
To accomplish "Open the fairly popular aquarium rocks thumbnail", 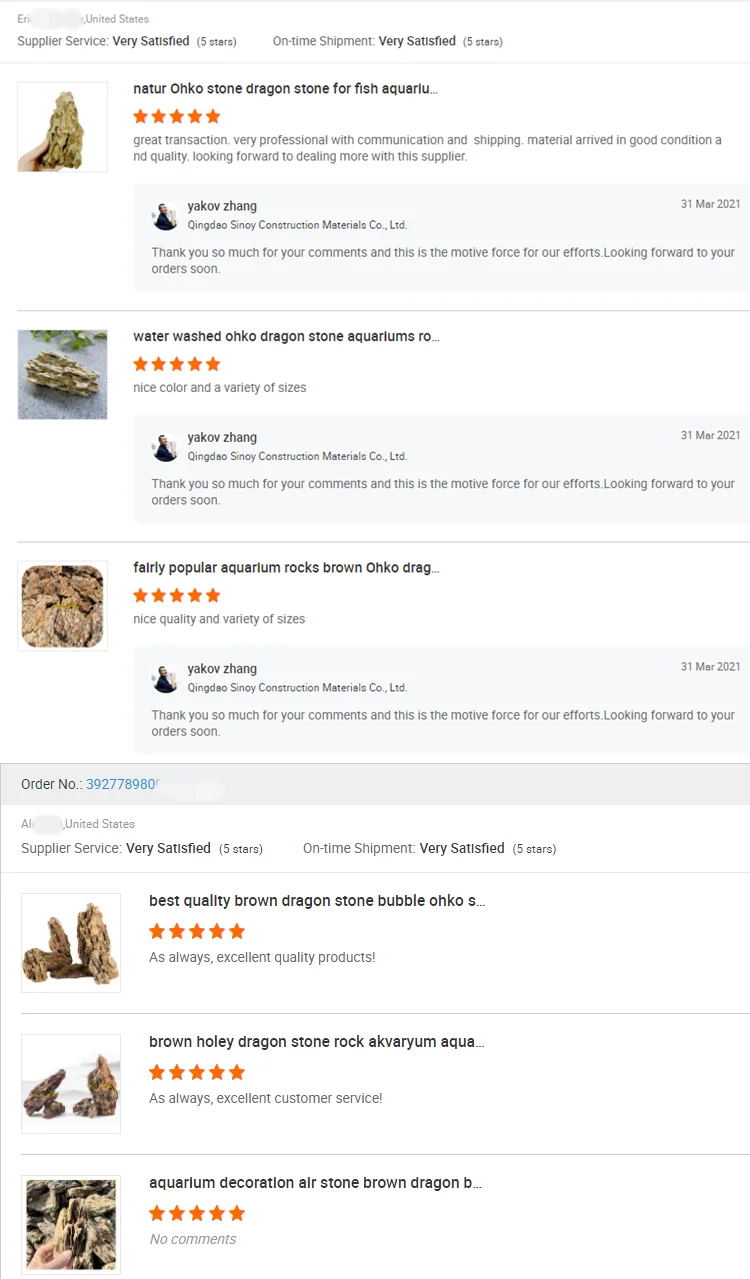I will coord(62,606).
